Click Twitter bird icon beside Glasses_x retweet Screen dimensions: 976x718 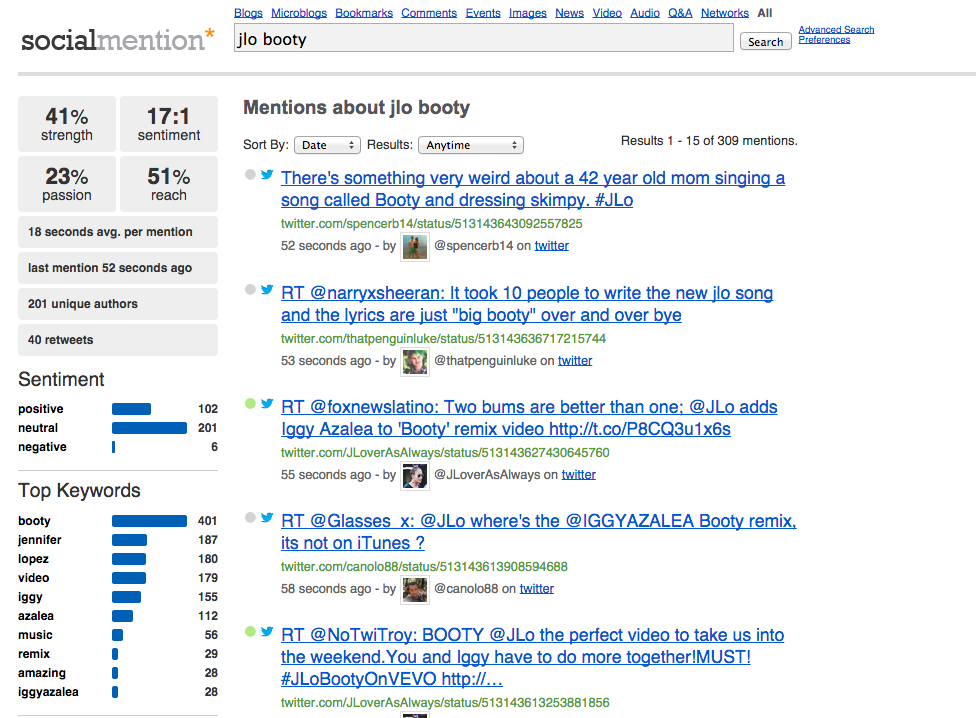pos(267,518)
